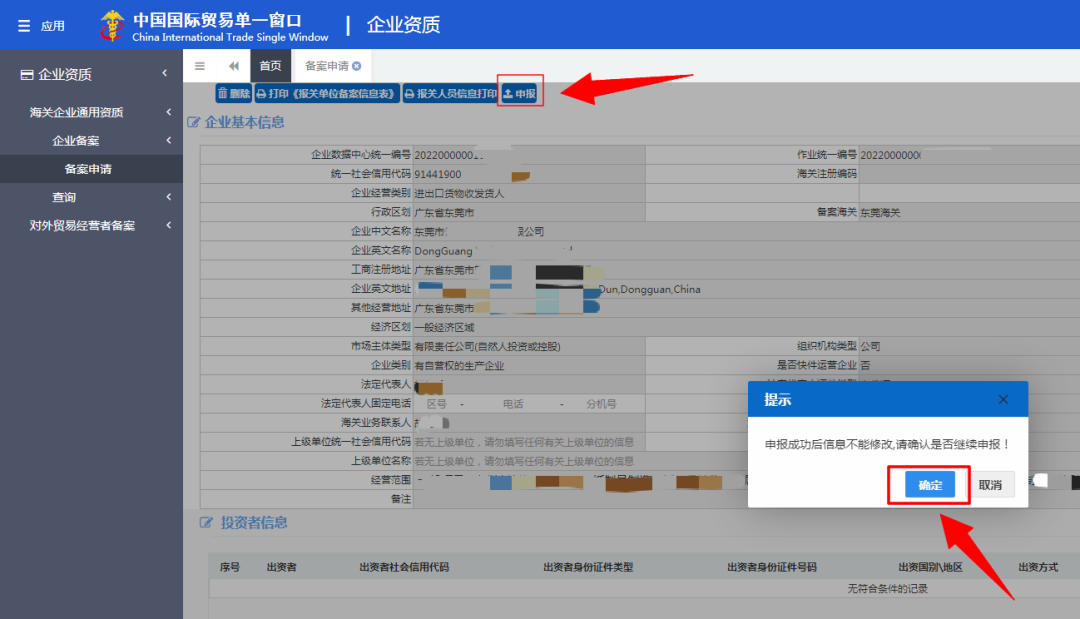Image resolution: width=1080 pixels, height=619 pixels.
Task: Print the 报关单位备案信息表 form
Action: 327,93
